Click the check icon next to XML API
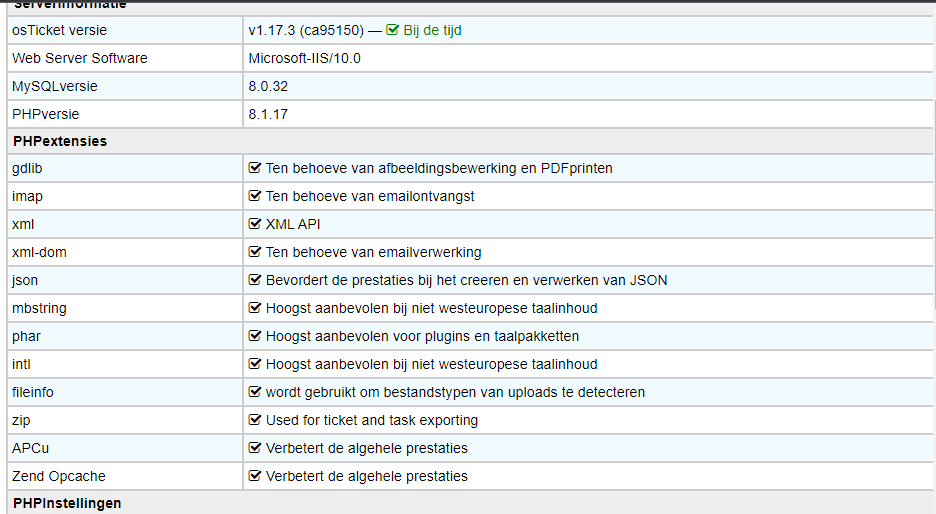 (x=255, y=224)
